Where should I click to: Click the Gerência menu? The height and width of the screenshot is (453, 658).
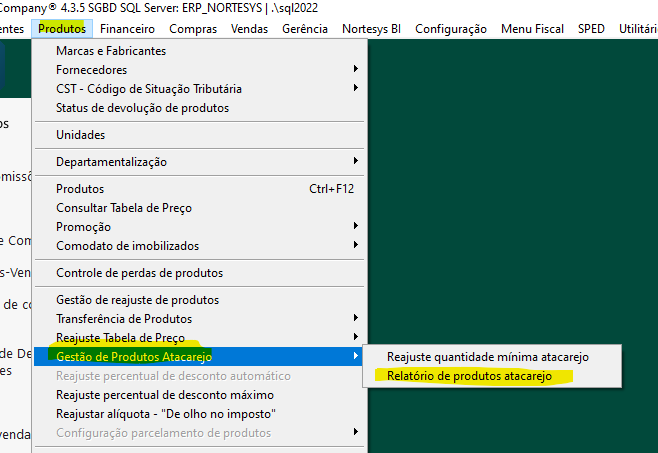click(x=305, y=29)
